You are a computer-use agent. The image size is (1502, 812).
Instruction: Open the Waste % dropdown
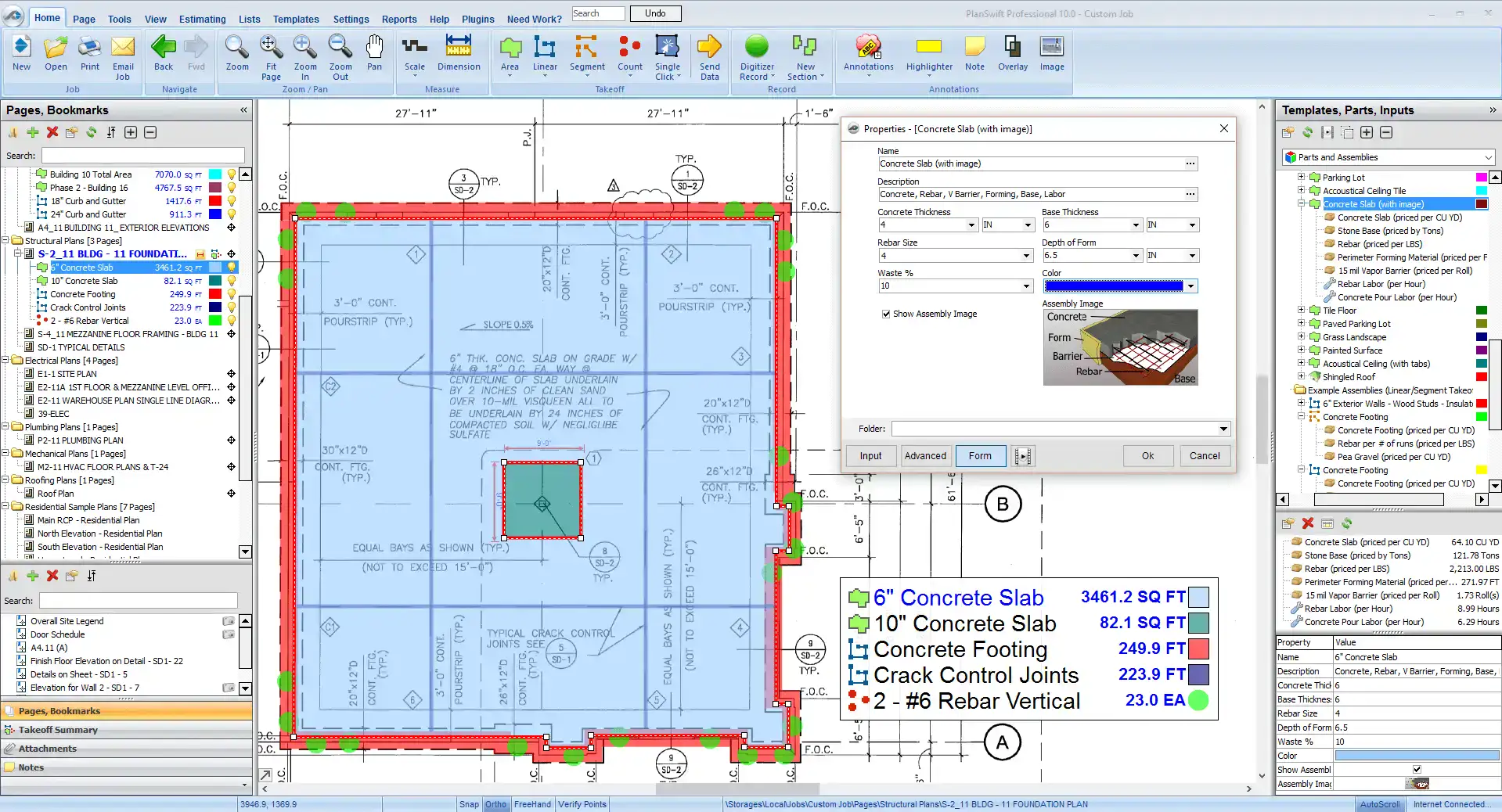(1026, 286)
